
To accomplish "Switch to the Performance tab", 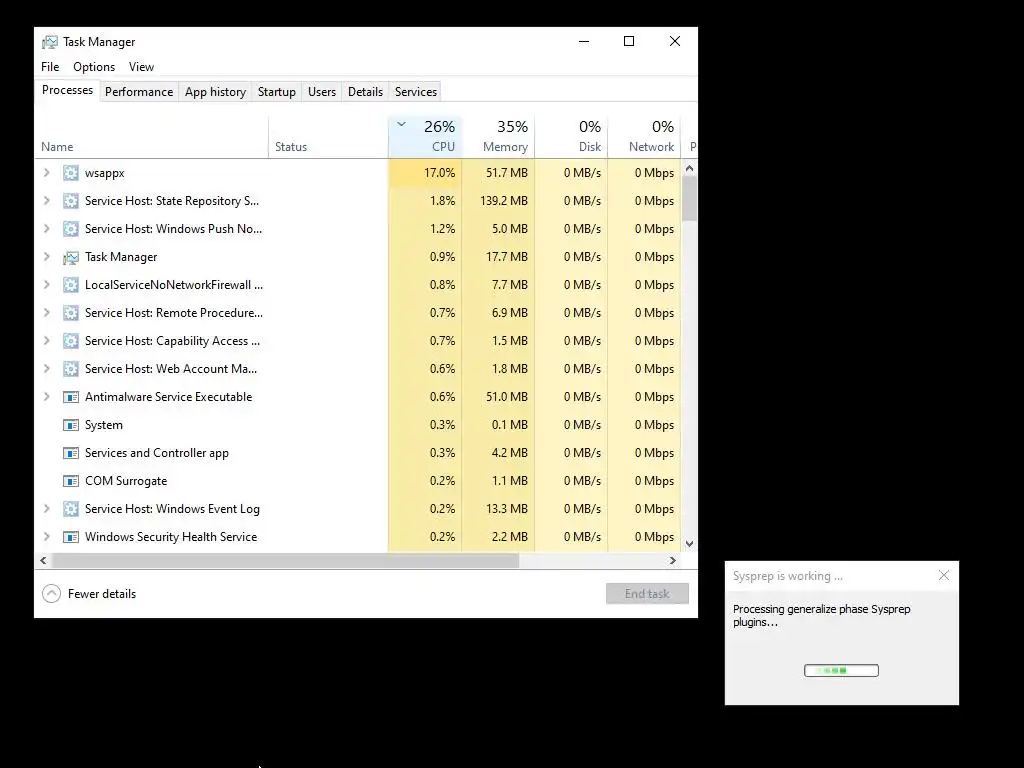I will coord(138,92).
